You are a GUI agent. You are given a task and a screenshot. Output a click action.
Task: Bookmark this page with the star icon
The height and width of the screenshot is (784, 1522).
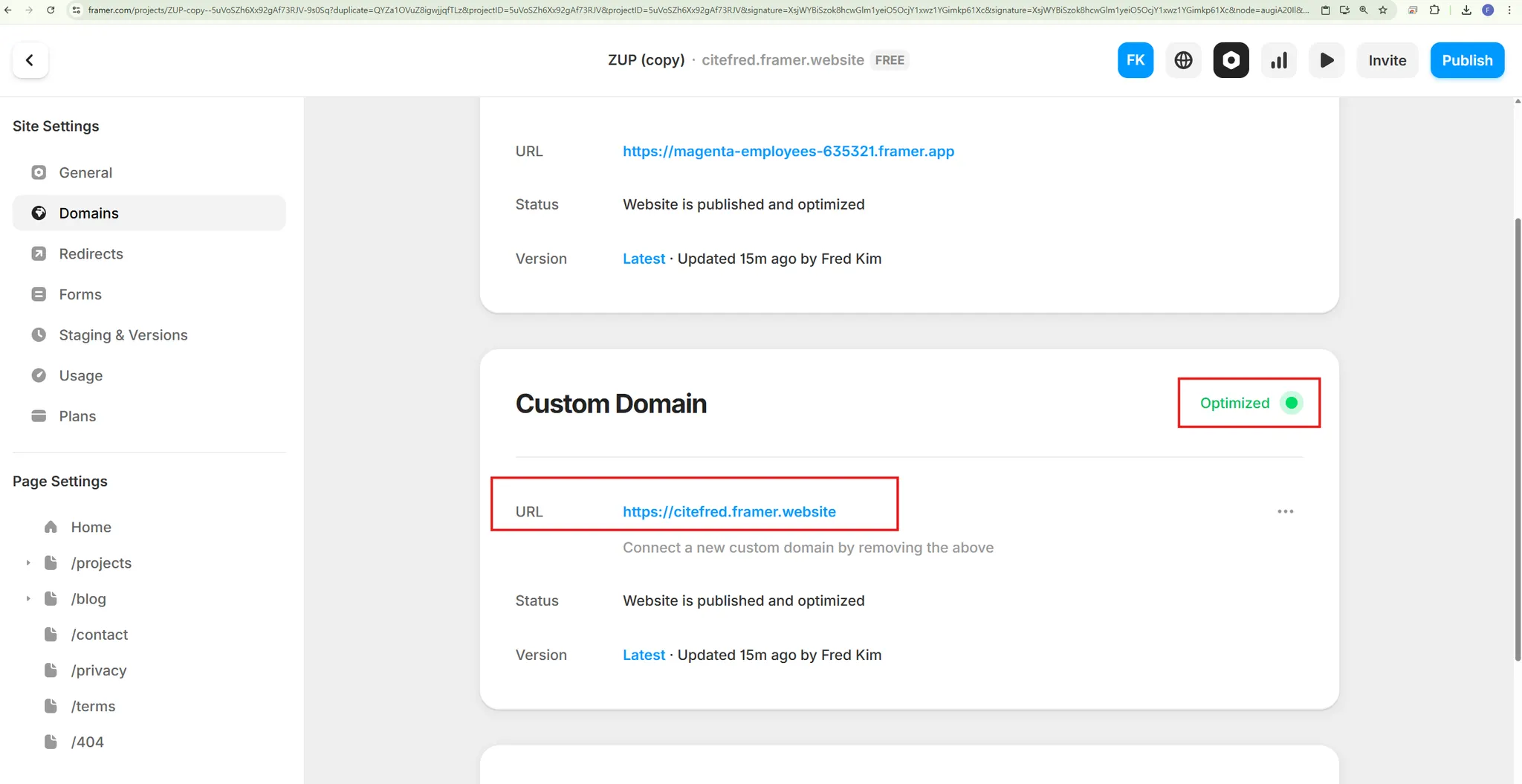[1383, 10]
